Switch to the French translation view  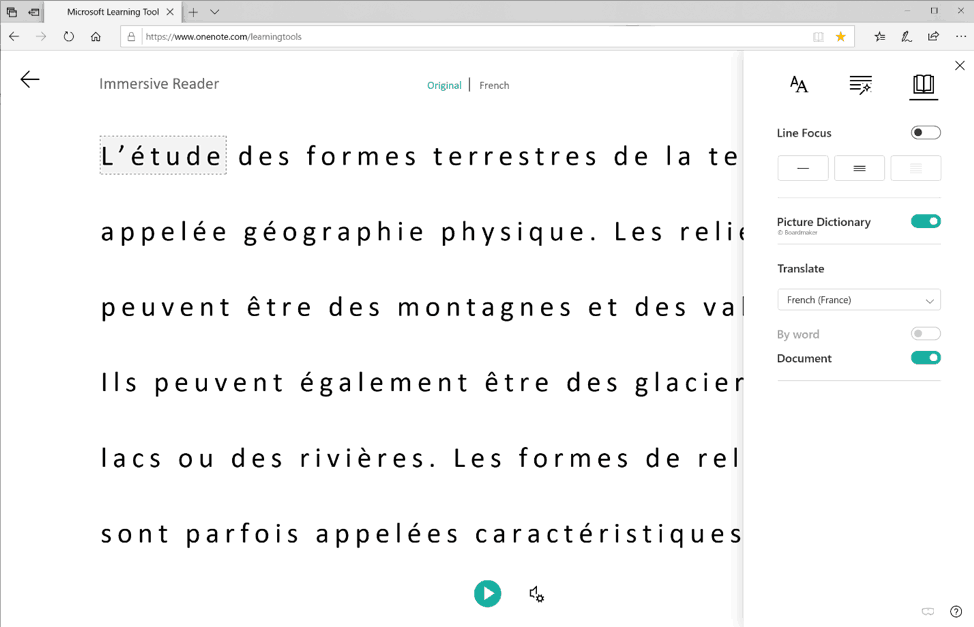[494, 86]
